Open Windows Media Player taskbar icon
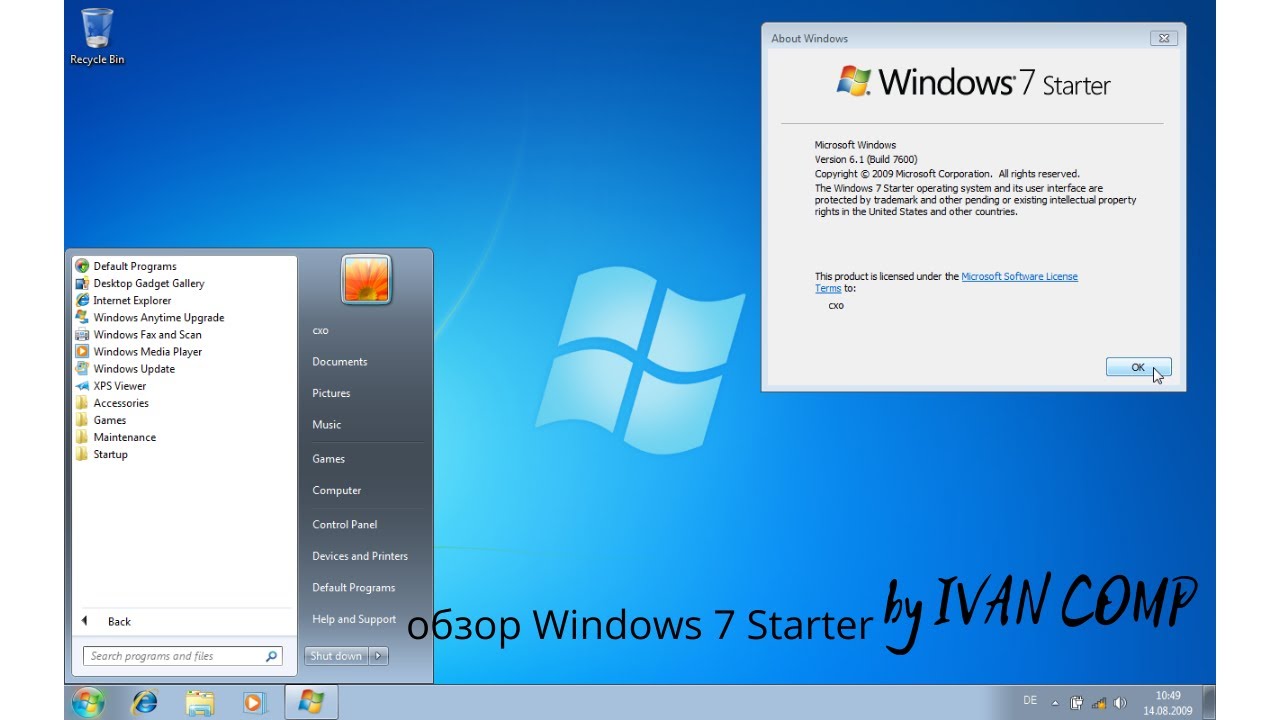 point(255,703)
